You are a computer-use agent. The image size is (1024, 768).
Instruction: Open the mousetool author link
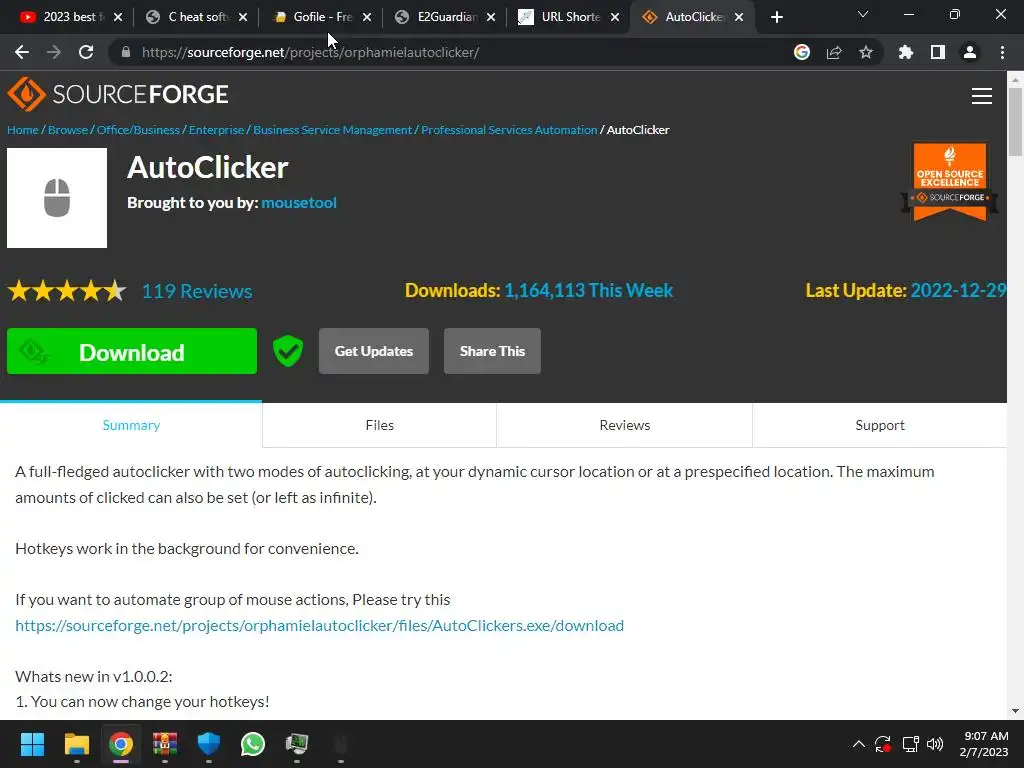pyautogui.click(x=299, y=202)
